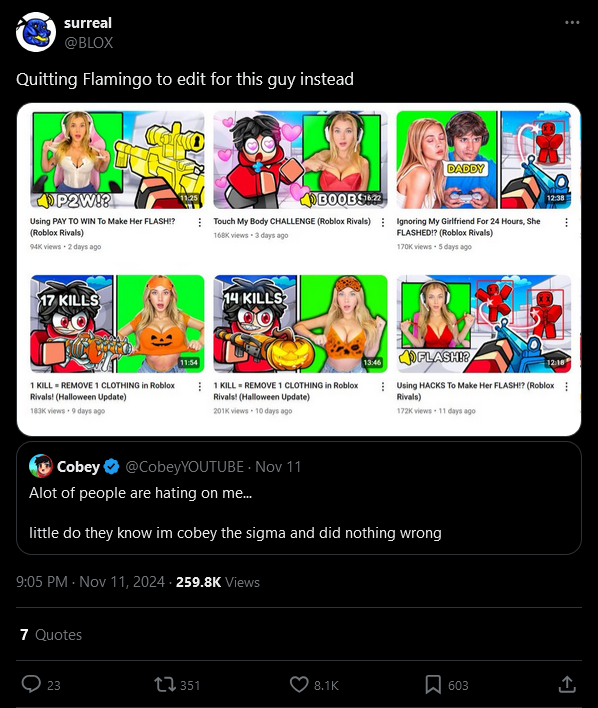Viewport: 598px width, 708px height.
Task: Like the post with the heart icon
Action: coord(299,684)
